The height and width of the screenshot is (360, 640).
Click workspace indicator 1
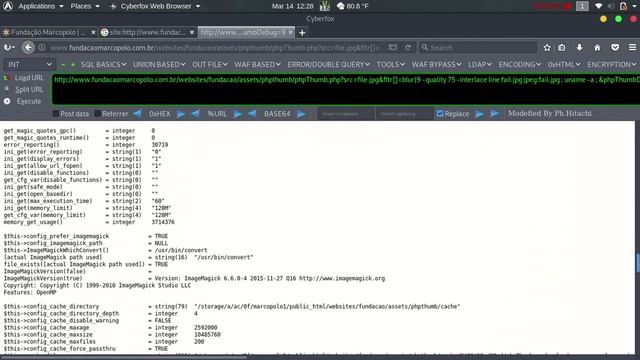[582, 6]
